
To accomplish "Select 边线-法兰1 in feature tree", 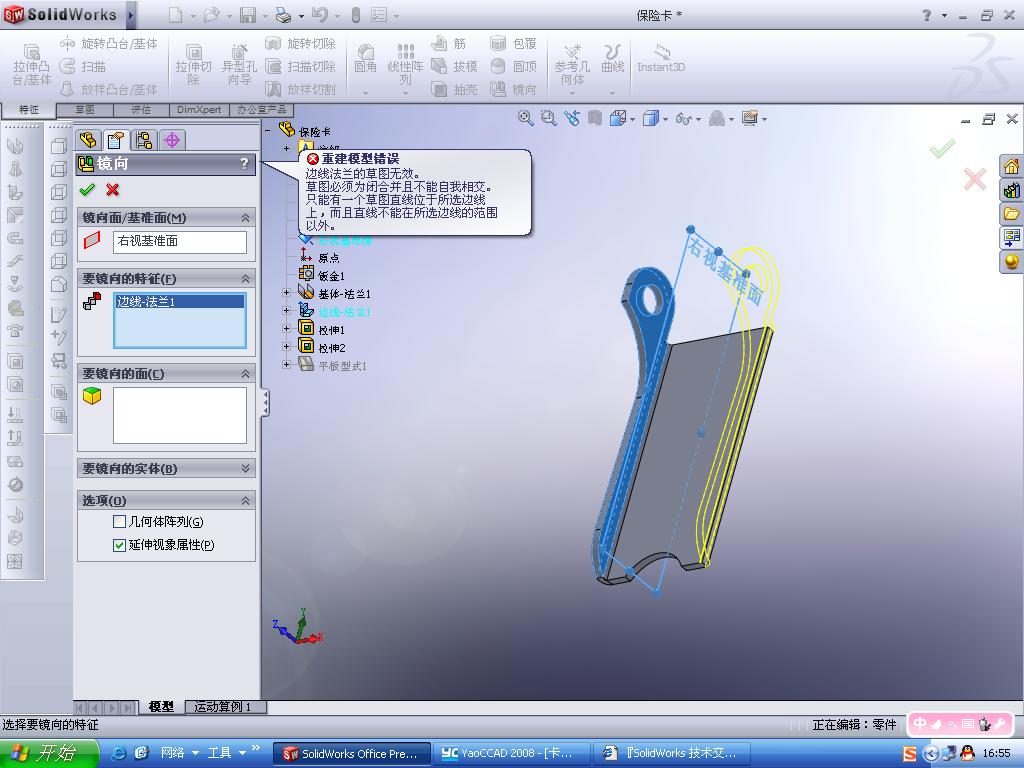I will coord(344,312).
